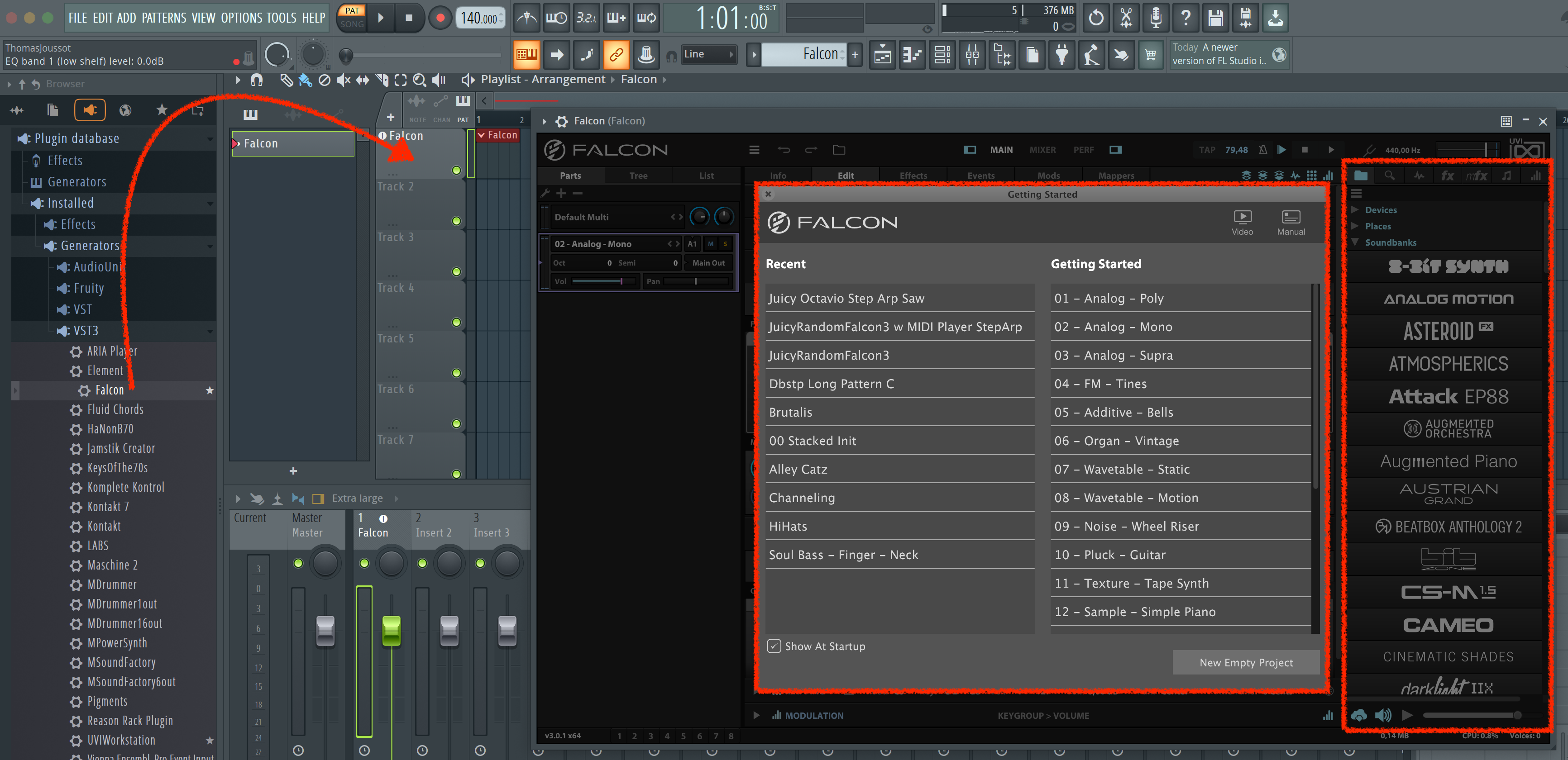
Task: Toggle the M mute button on Analog-Mono part
Action: 710,244
